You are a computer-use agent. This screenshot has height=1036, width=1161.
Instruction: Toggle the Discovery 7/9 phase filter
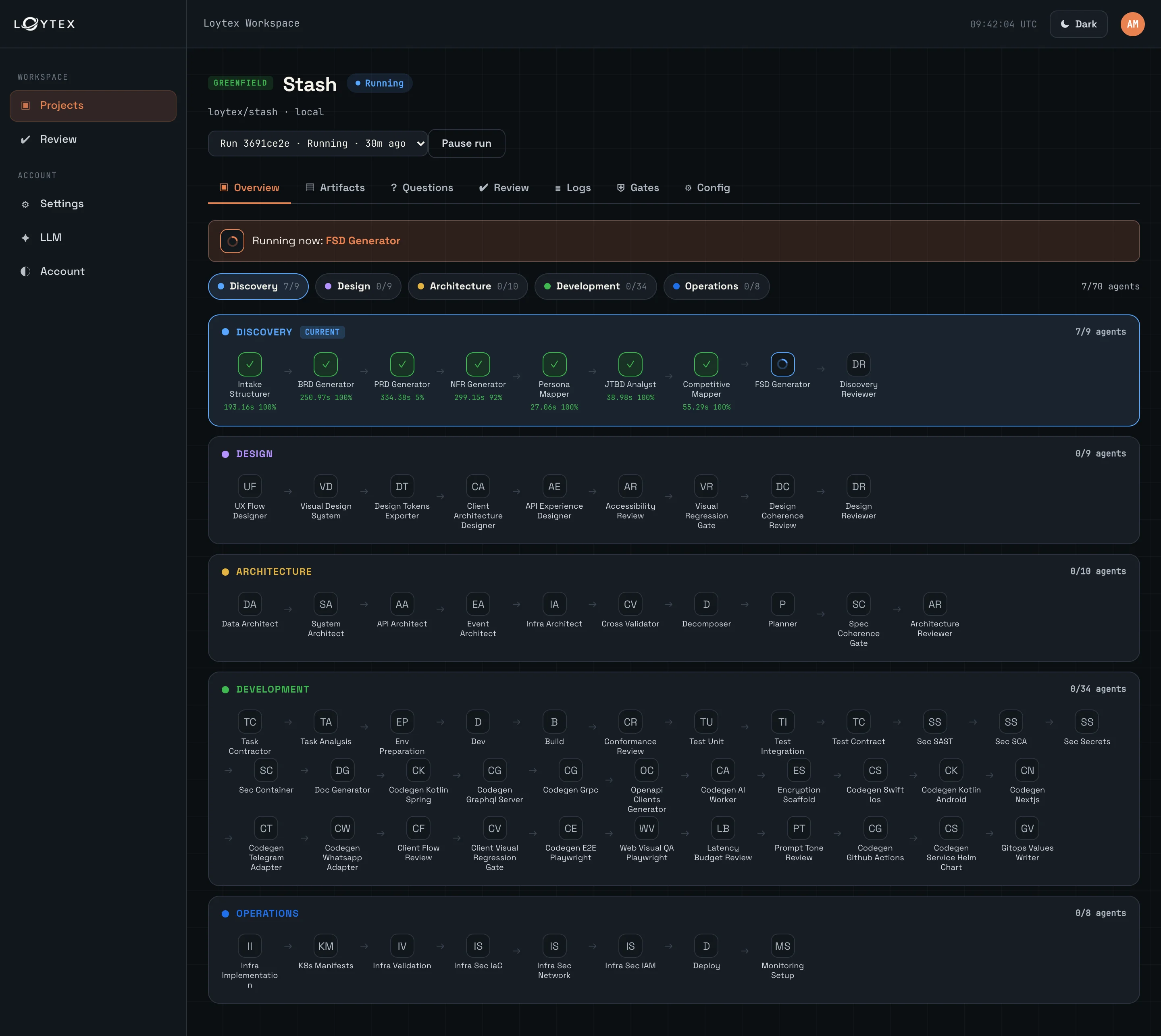pos(258,286)
